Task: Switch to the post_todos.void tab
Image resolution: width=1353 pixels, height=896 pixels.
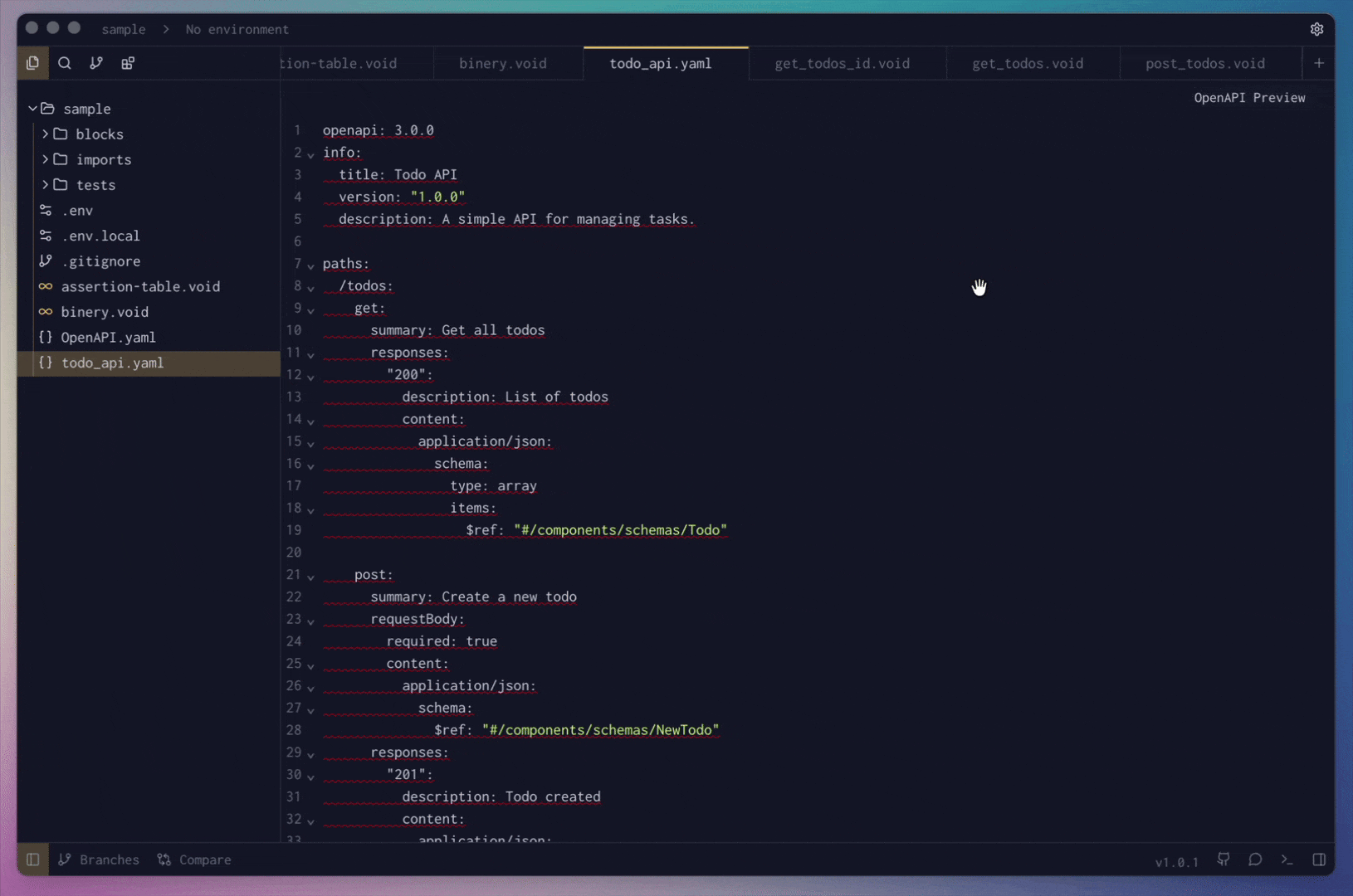Action: (x=1205, y=63)
